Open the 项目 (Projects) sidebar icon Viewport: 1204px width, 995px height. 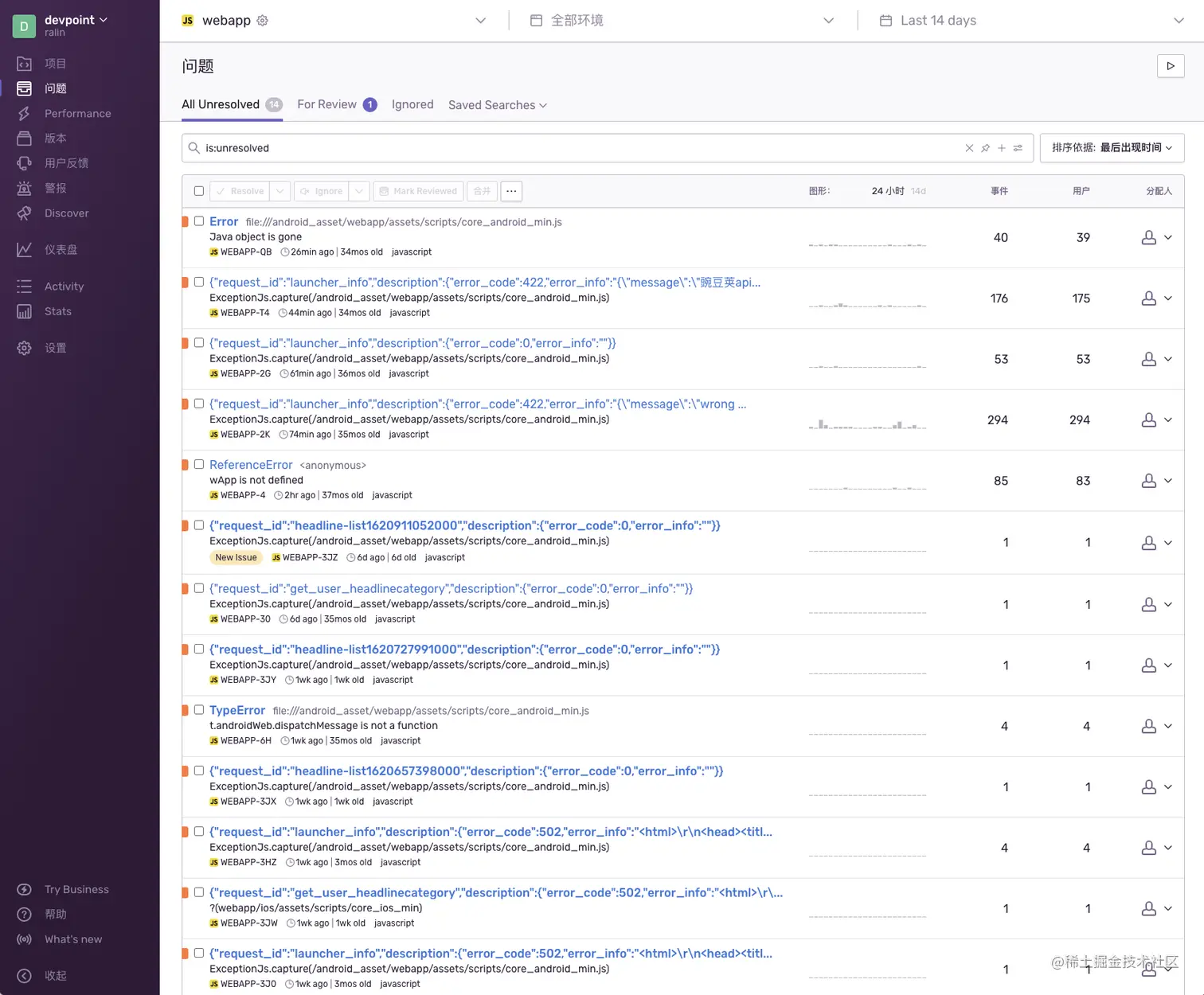click(x=25, y=64)
